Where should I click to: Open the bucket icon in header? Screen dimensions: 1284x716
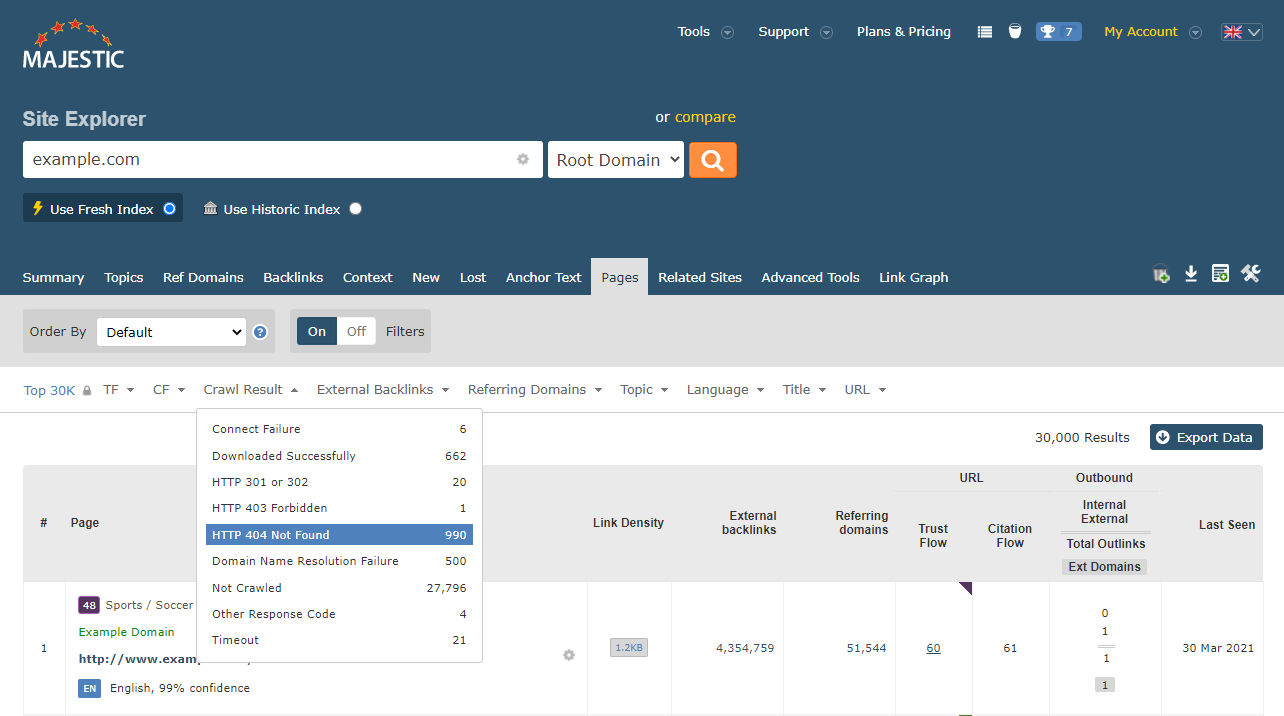pyautogui.click(x=1015, y=32)
